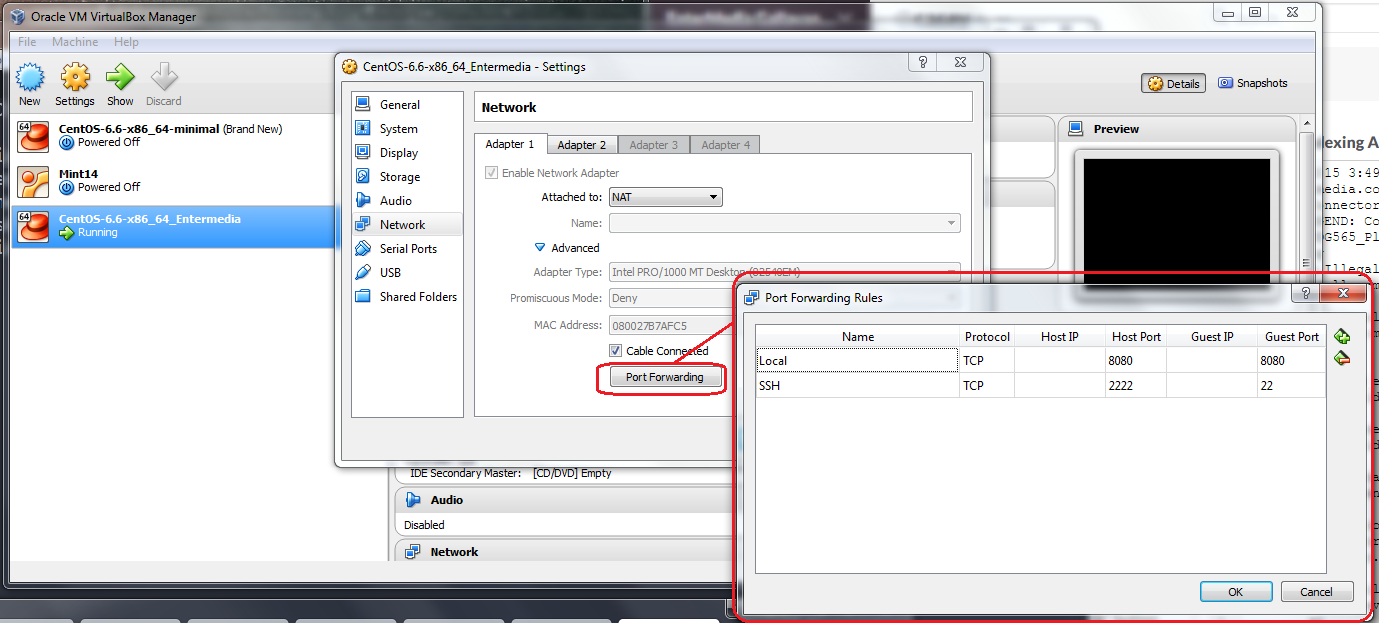Image resolution: width=1379 pixels, height=623 pixels.
Task: Toggle the Cable Connected checkbox
Action: (x=615, y=351)
